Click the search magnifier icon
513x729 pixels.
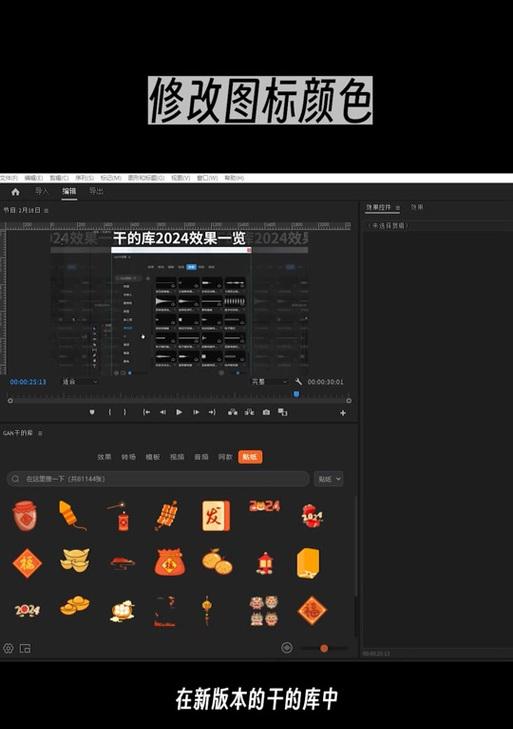[x=15, y=479]
